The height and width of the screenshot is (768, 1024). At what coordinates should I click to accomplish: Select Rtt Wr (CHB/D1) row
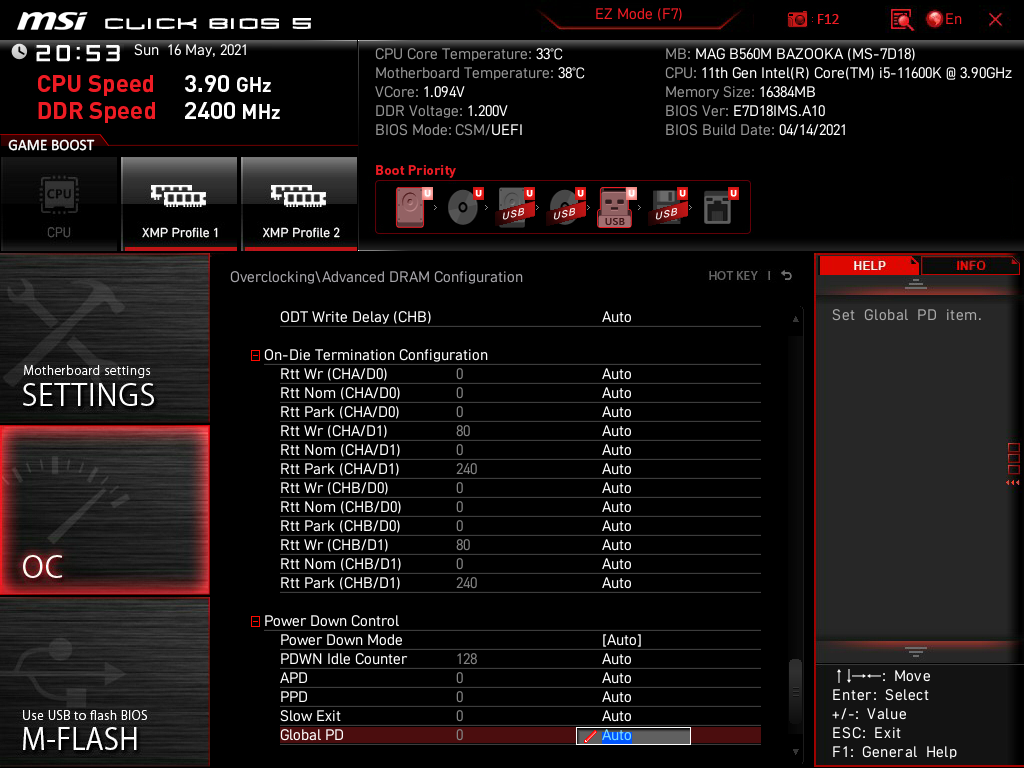(520, 545)
